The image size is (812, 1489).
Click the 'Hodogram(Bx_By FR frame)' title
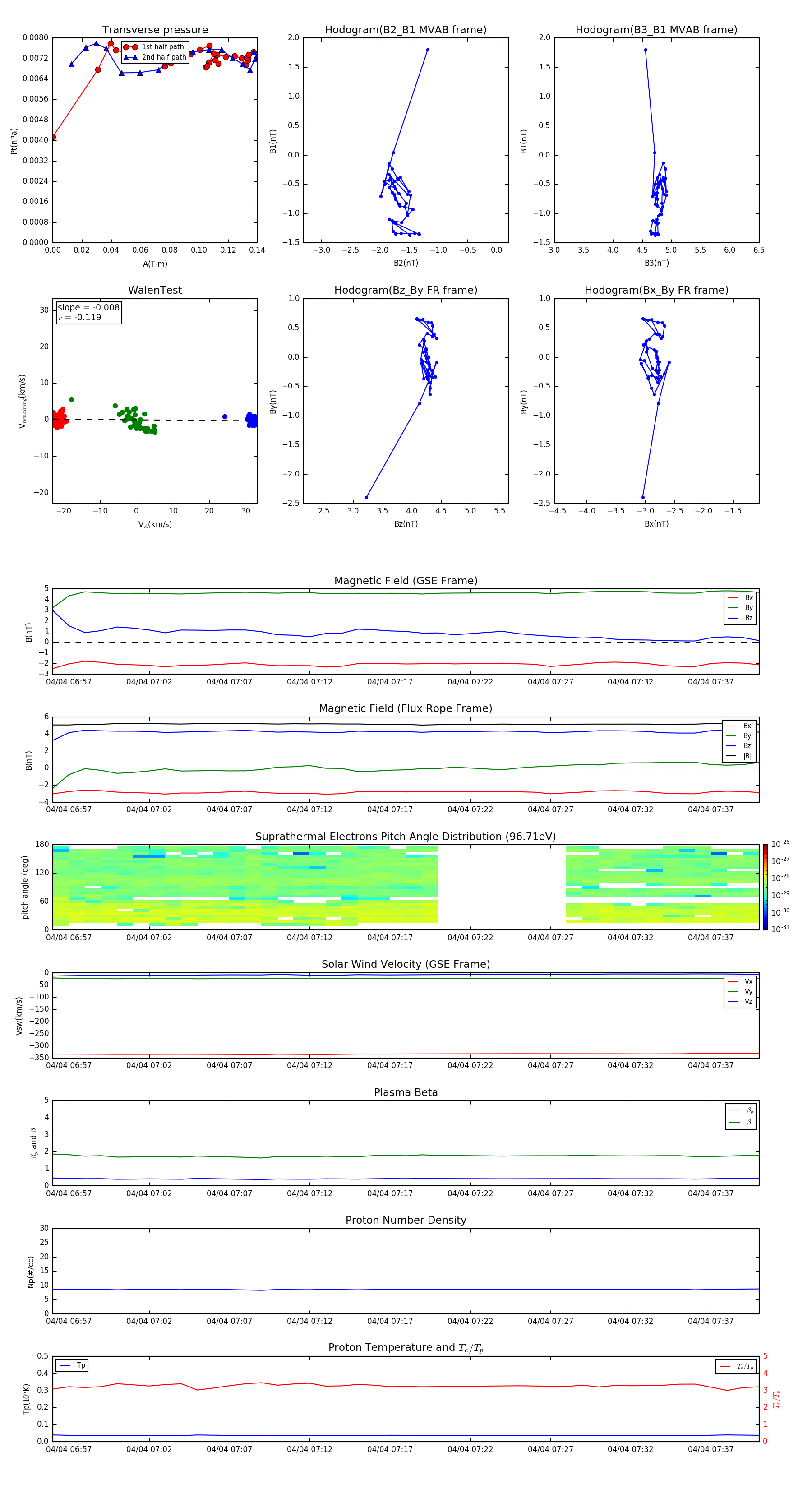point(656,290)
